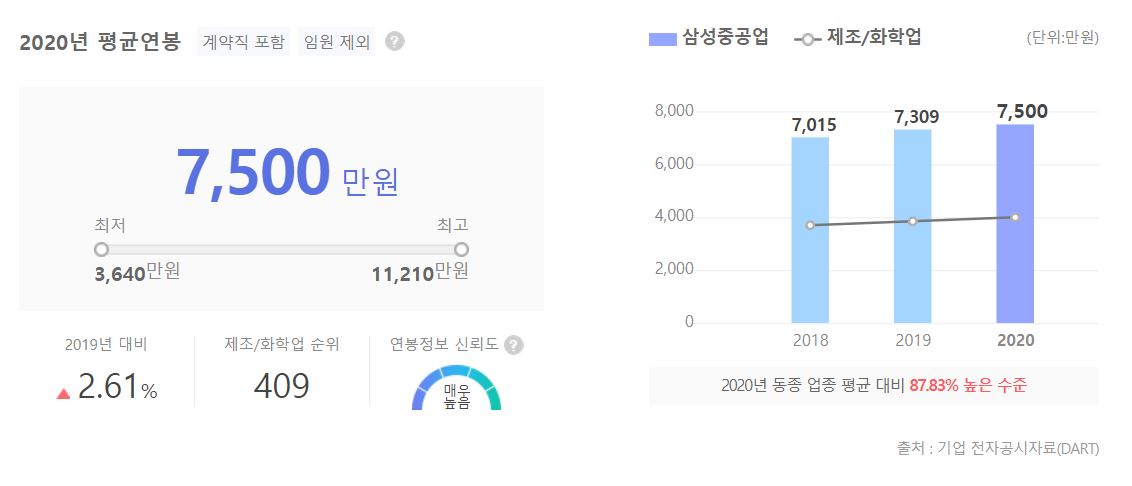Select the 임원 제외 tag
The width and height of the screenshot is (1132, 486).
(336, 42)
